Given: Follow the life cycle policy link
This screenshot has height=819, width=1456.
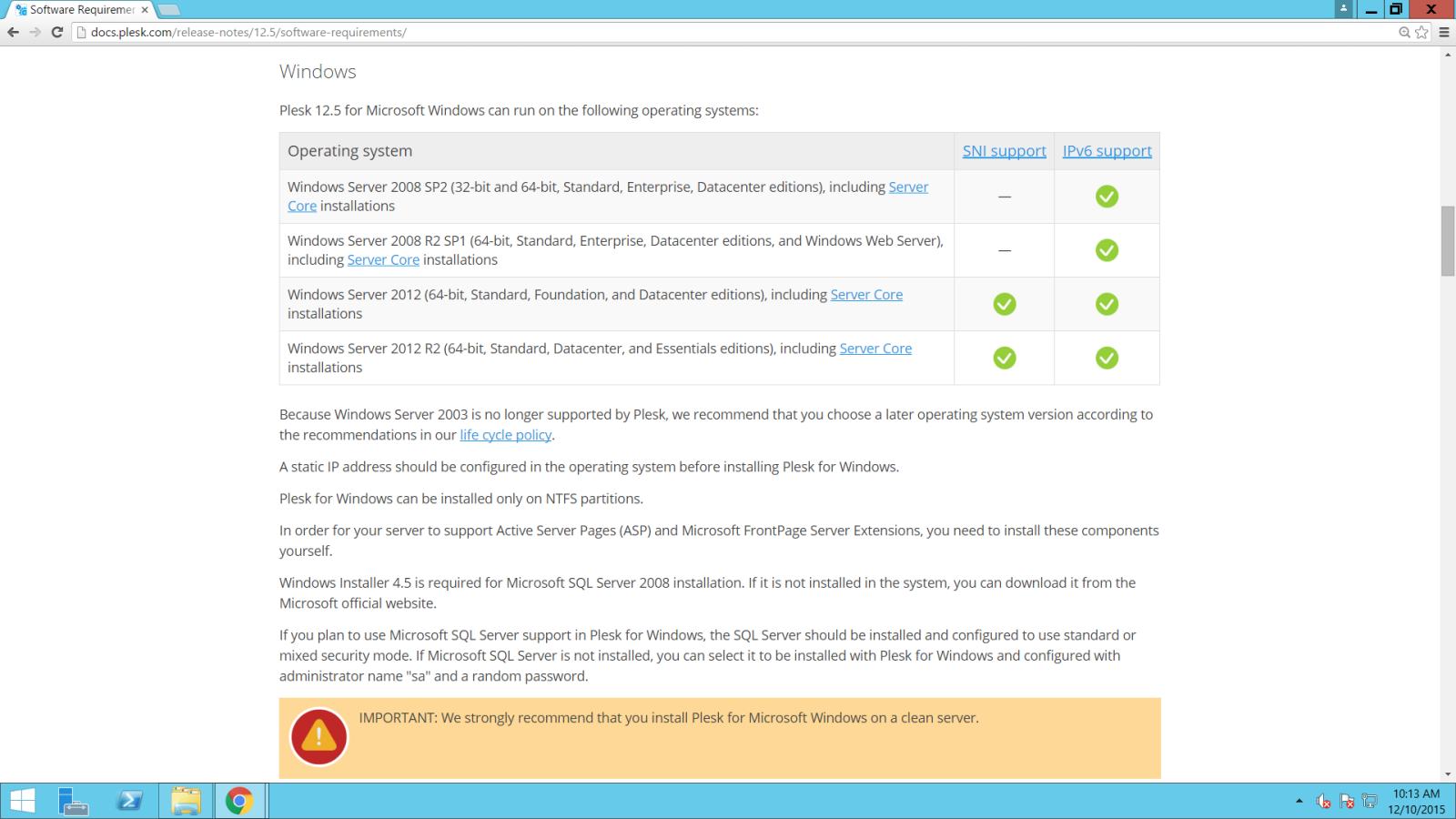Looking at the screenshot, I should pos(506,435).
